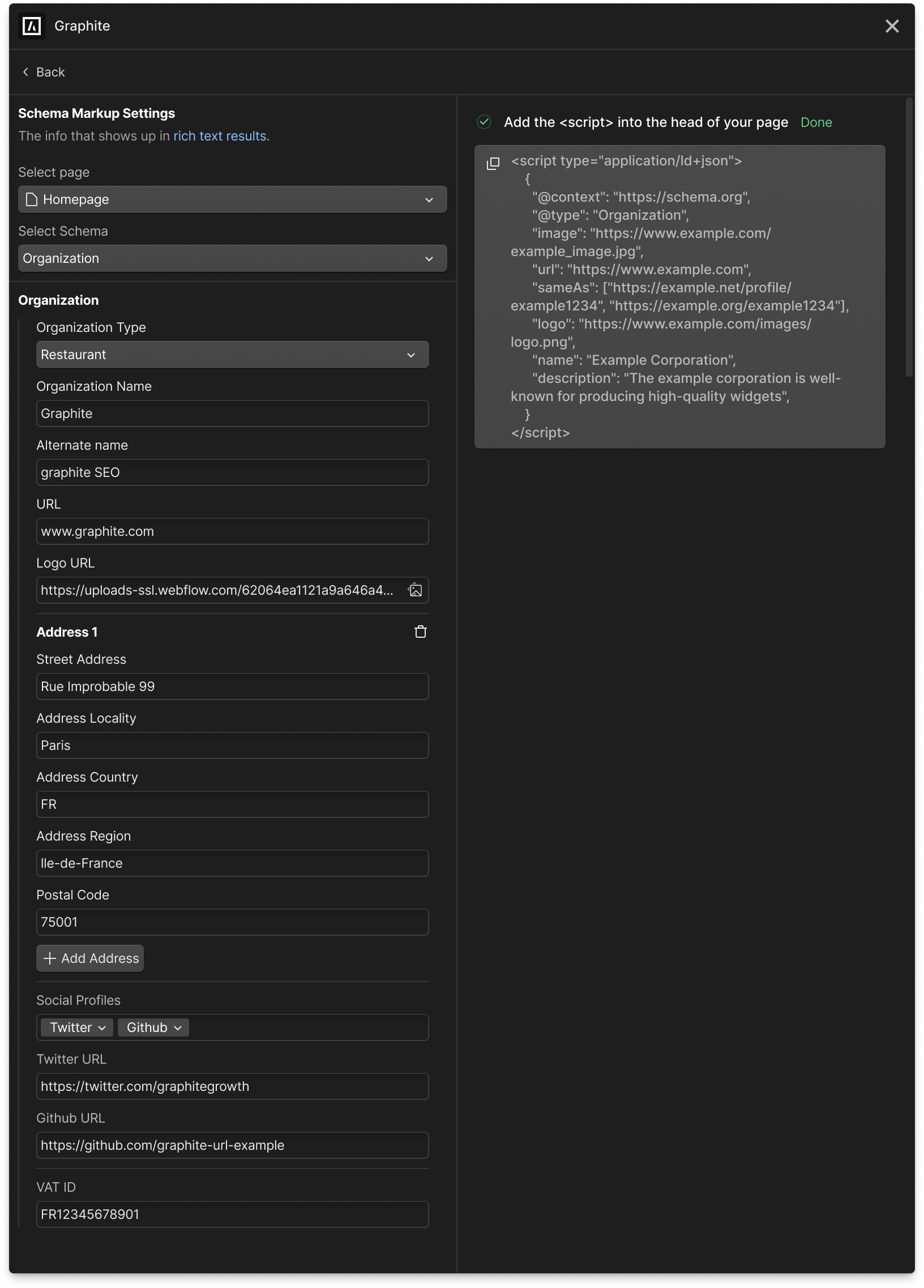
Task: Close the Graphite panel
Action: (x=892, y=26)
